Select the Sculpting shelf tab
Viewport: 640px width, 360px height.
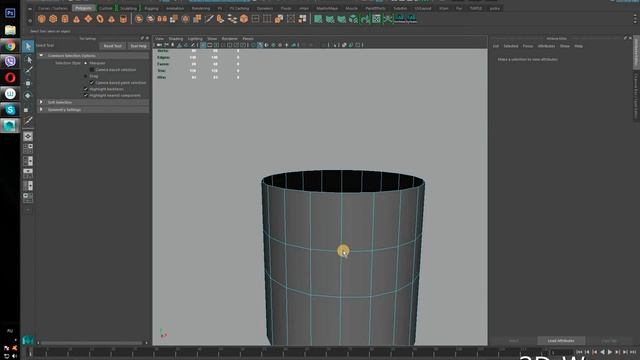click(x=129, y=8)
